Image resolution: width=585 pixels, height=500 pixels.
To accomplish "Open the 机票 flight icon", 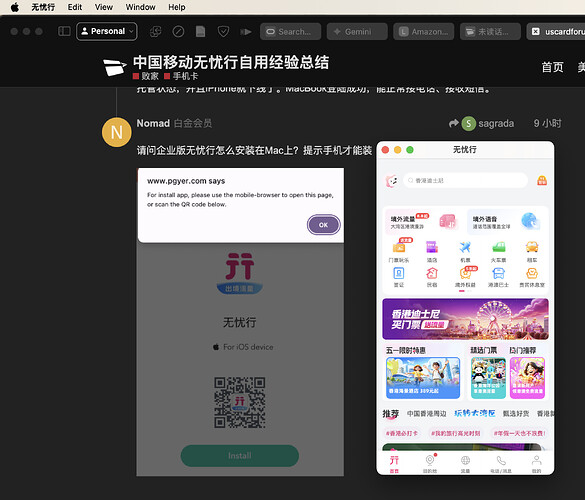I will click(x=465, y=251).
